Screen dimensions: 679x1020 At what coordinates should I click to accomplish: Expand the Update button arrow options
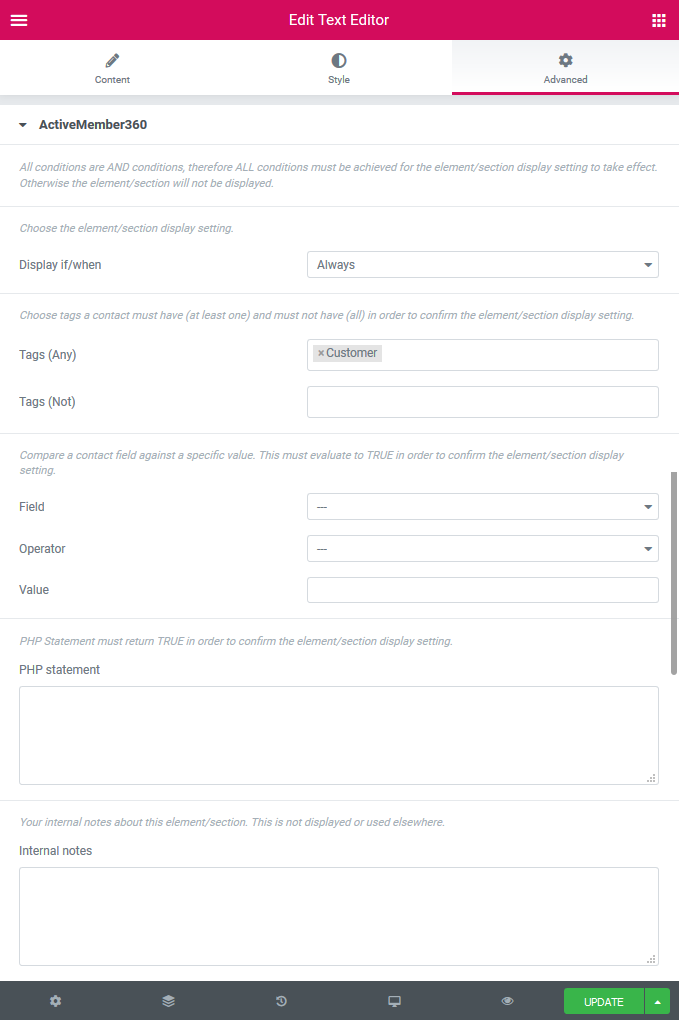[657, 1000]
